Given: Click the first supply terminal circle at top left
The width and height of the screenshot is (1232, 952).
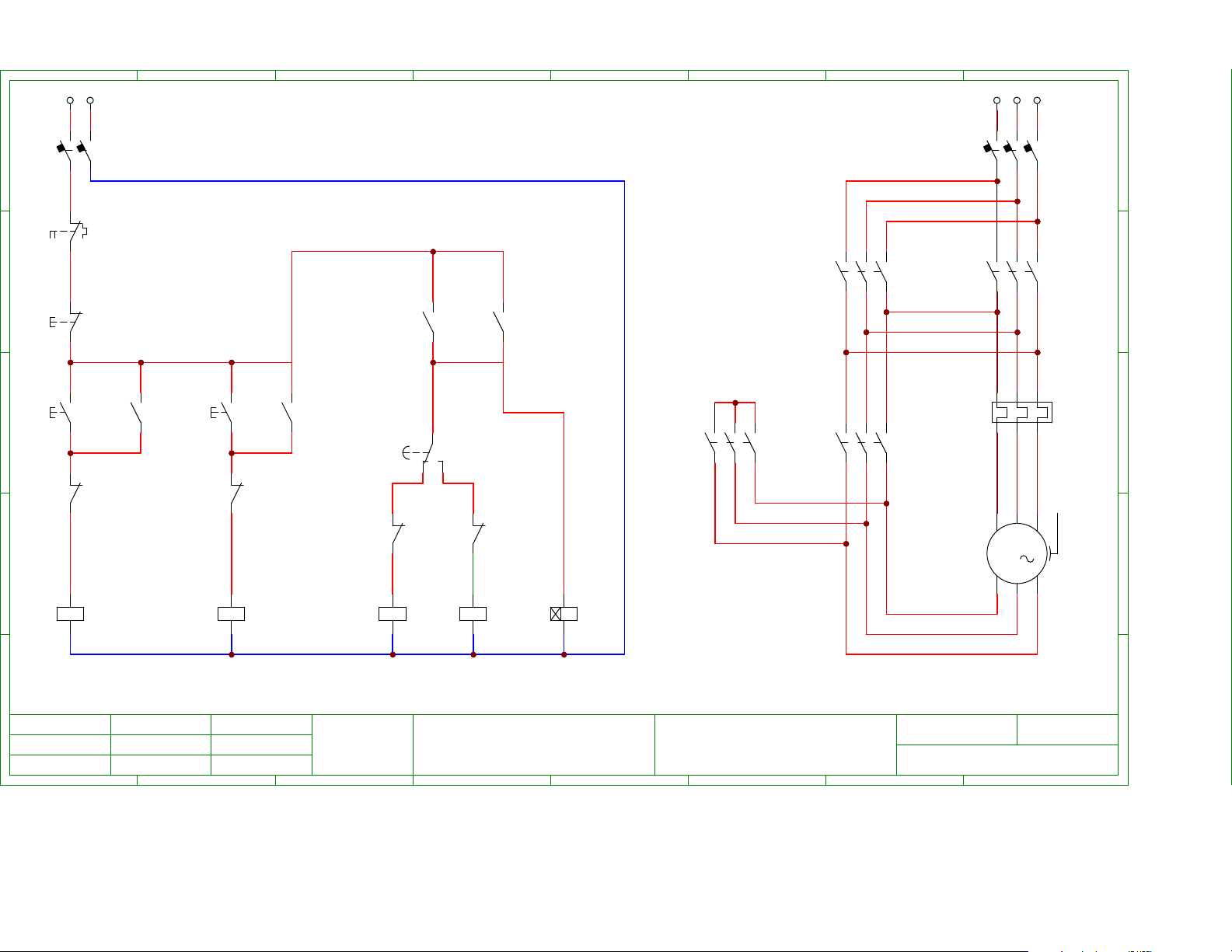Looking at the screenshot, I should (70, 100).
